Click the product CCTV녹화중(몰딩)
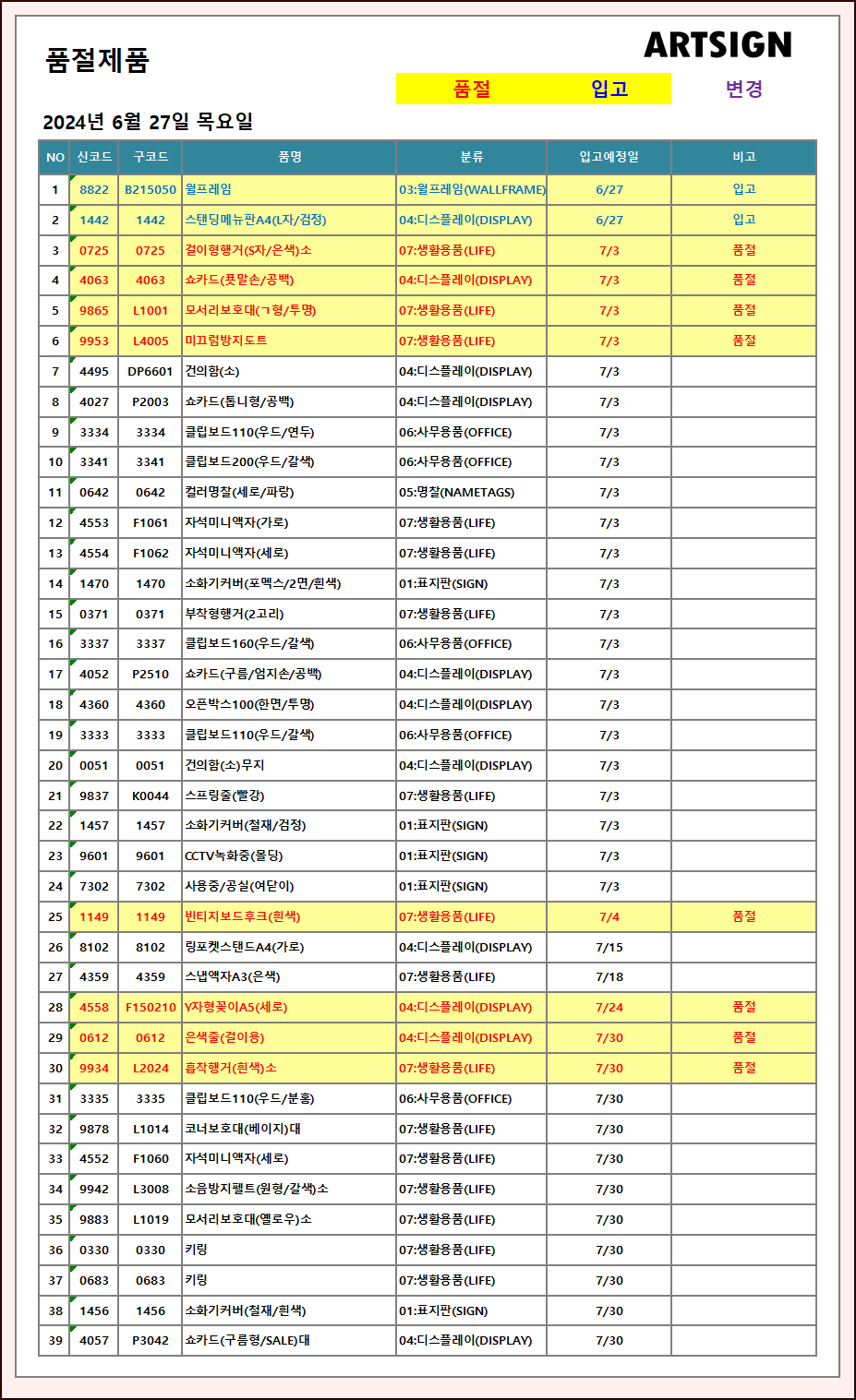 click(x=234, y=856)
